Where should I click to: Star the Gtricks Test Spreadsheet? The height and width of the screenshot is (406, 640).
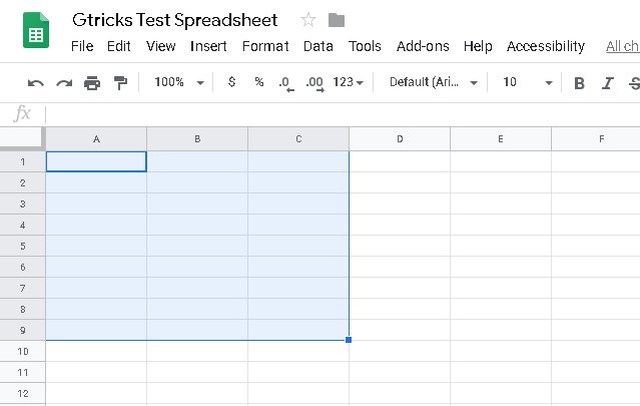[308, 20]
